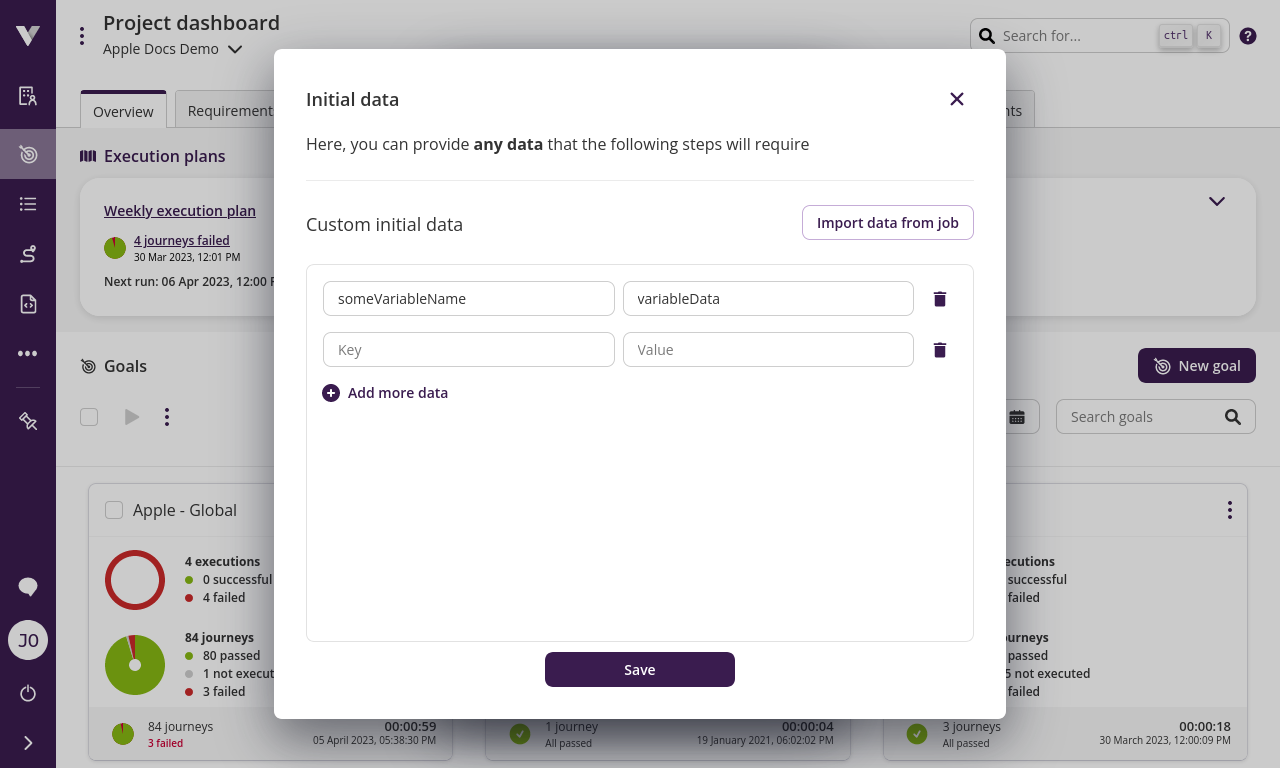Run selected goals with play icon

point(132,417)
